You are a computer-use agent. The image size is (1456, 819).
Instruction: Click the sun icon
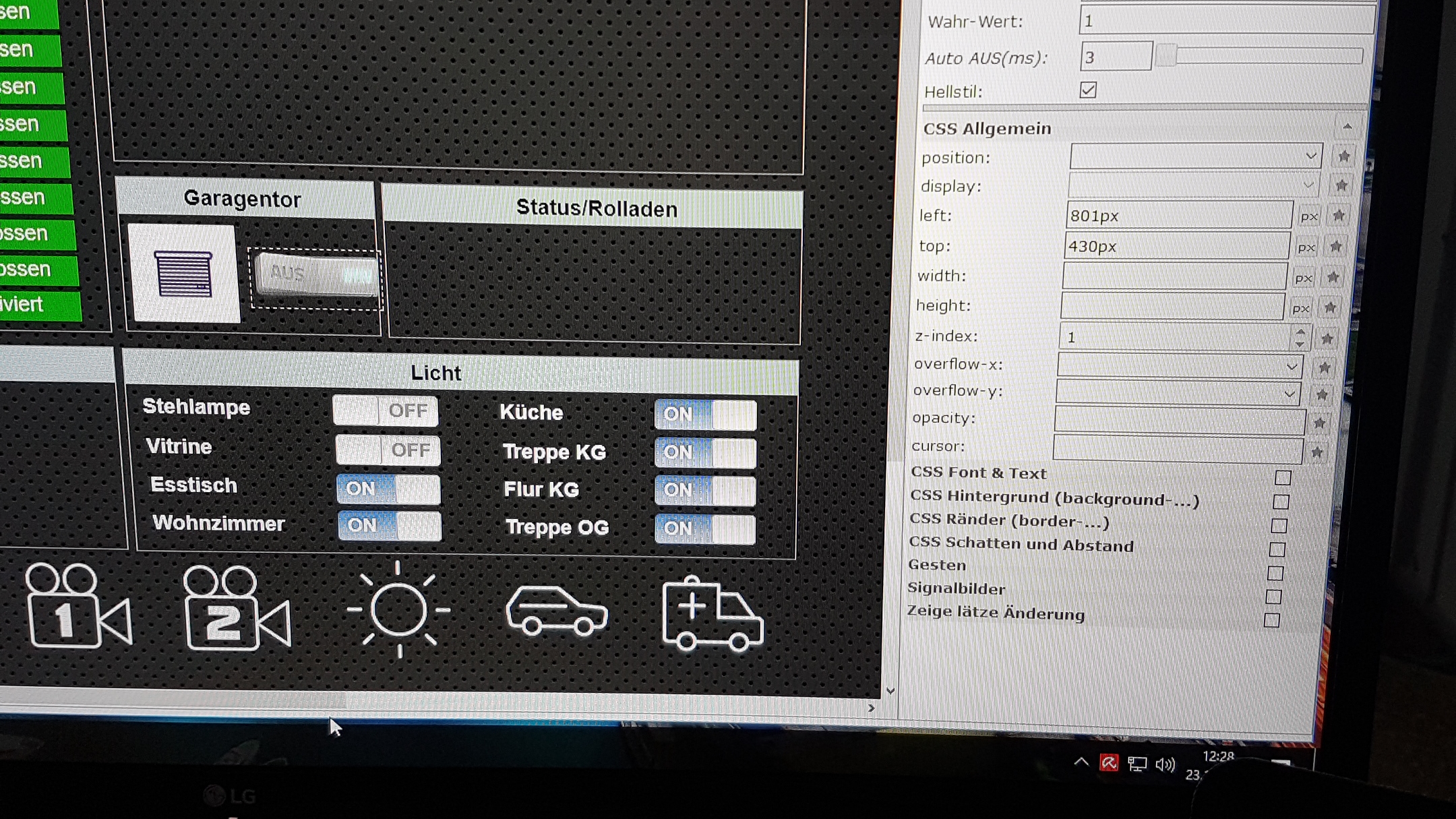[398, 609]
